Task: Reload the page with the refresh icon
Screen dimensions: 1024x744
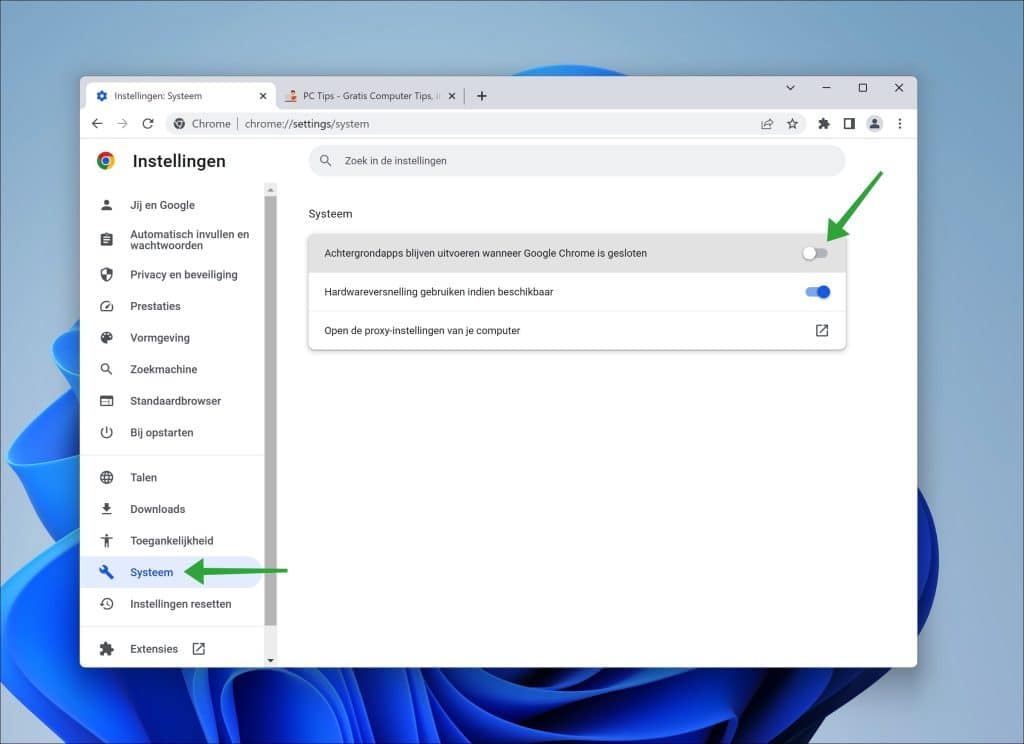Action: point(147,123)
